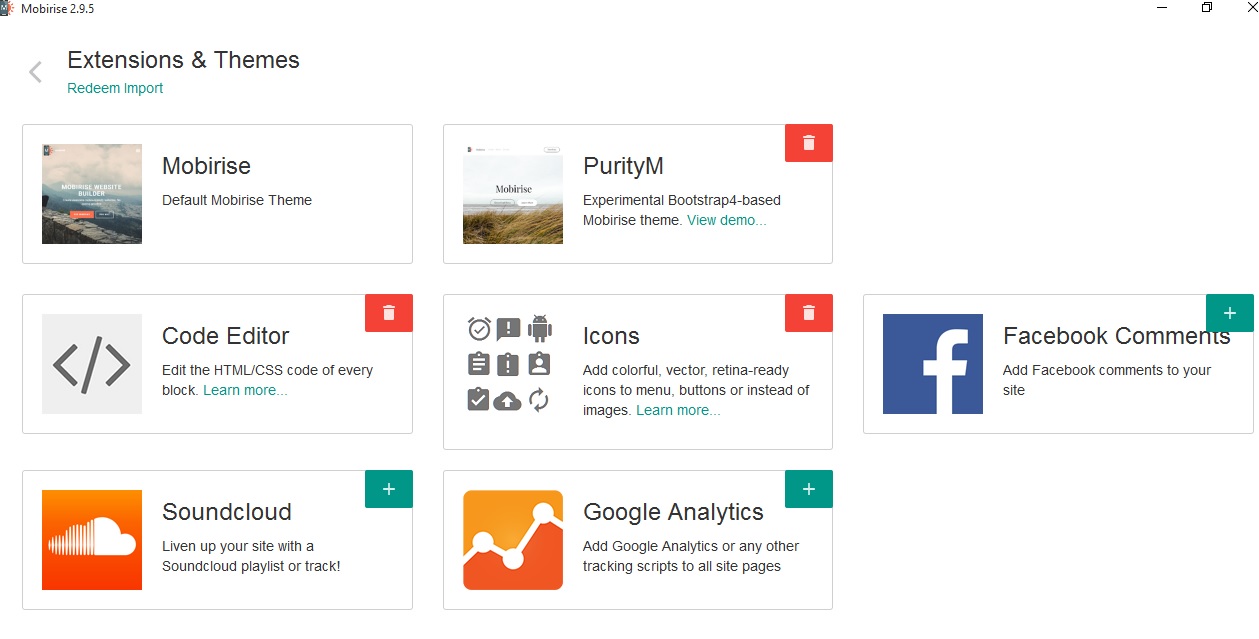This screenshot has height=639, width=1259.
Task: Click the Icons extension glyph grid
Action: point(509,364)
